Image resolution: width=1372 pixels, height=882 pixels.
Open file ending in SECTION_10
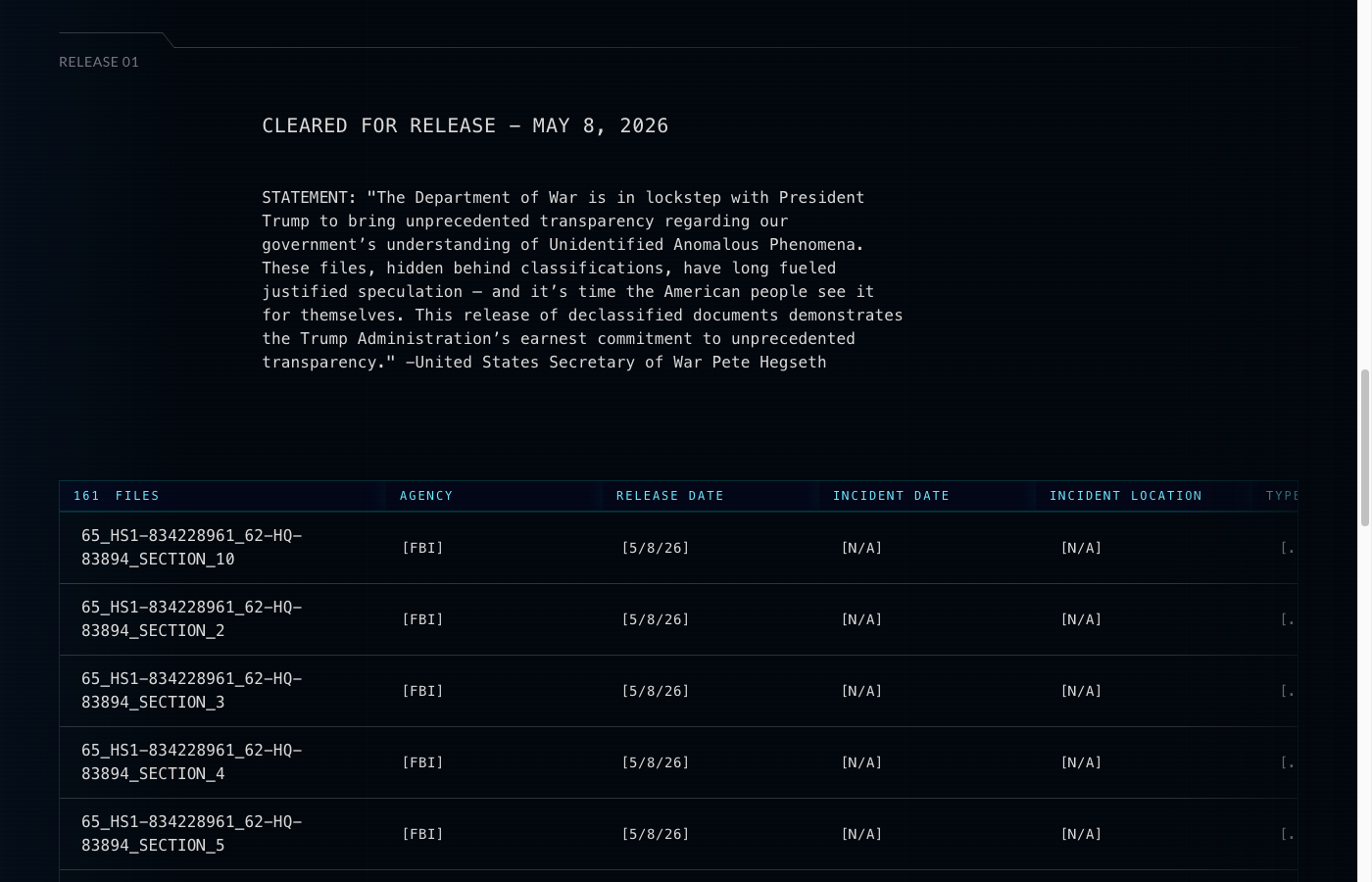(x=192, y=548)
